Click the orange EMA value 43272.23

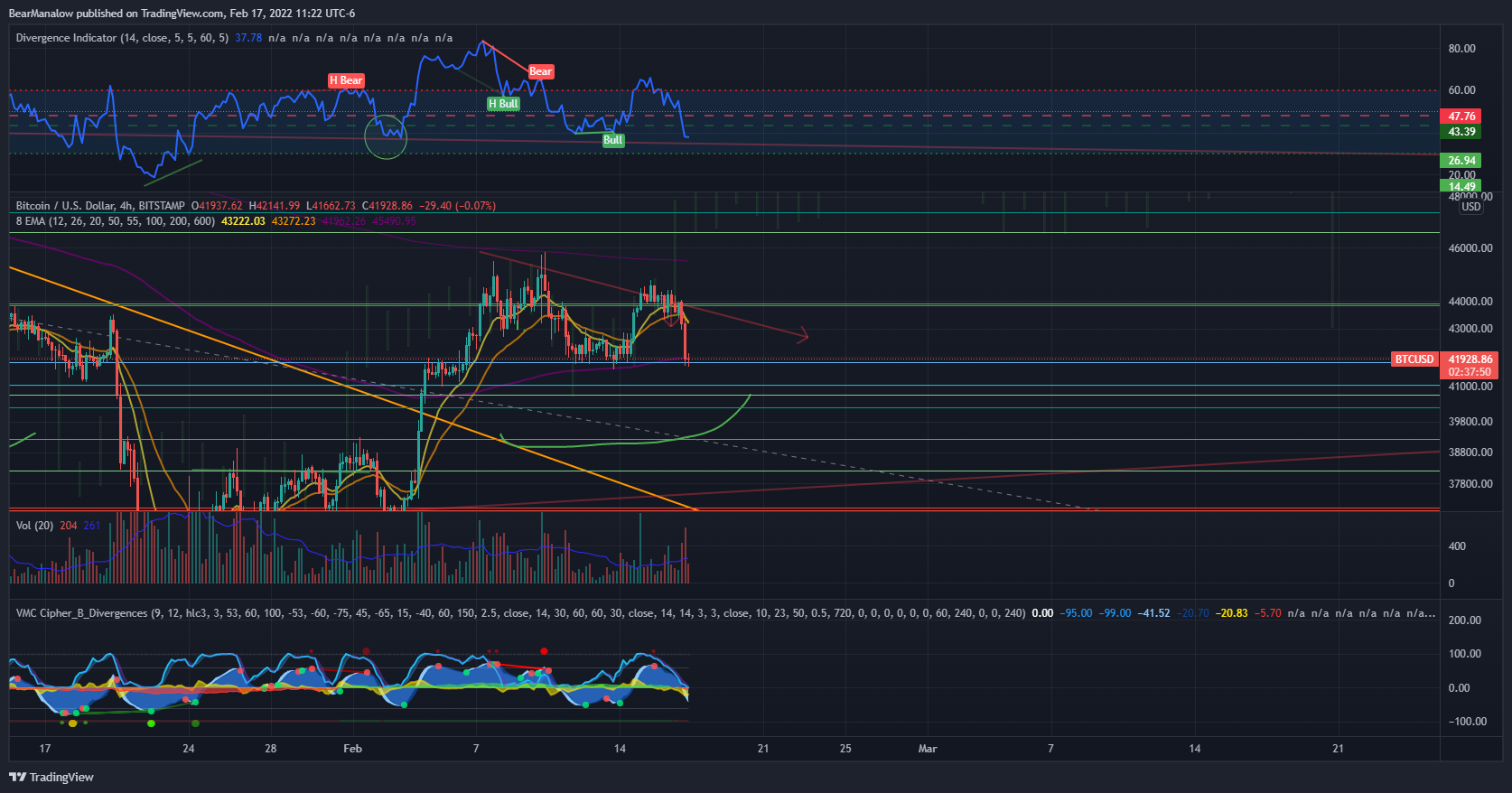(x=294, y=221)
